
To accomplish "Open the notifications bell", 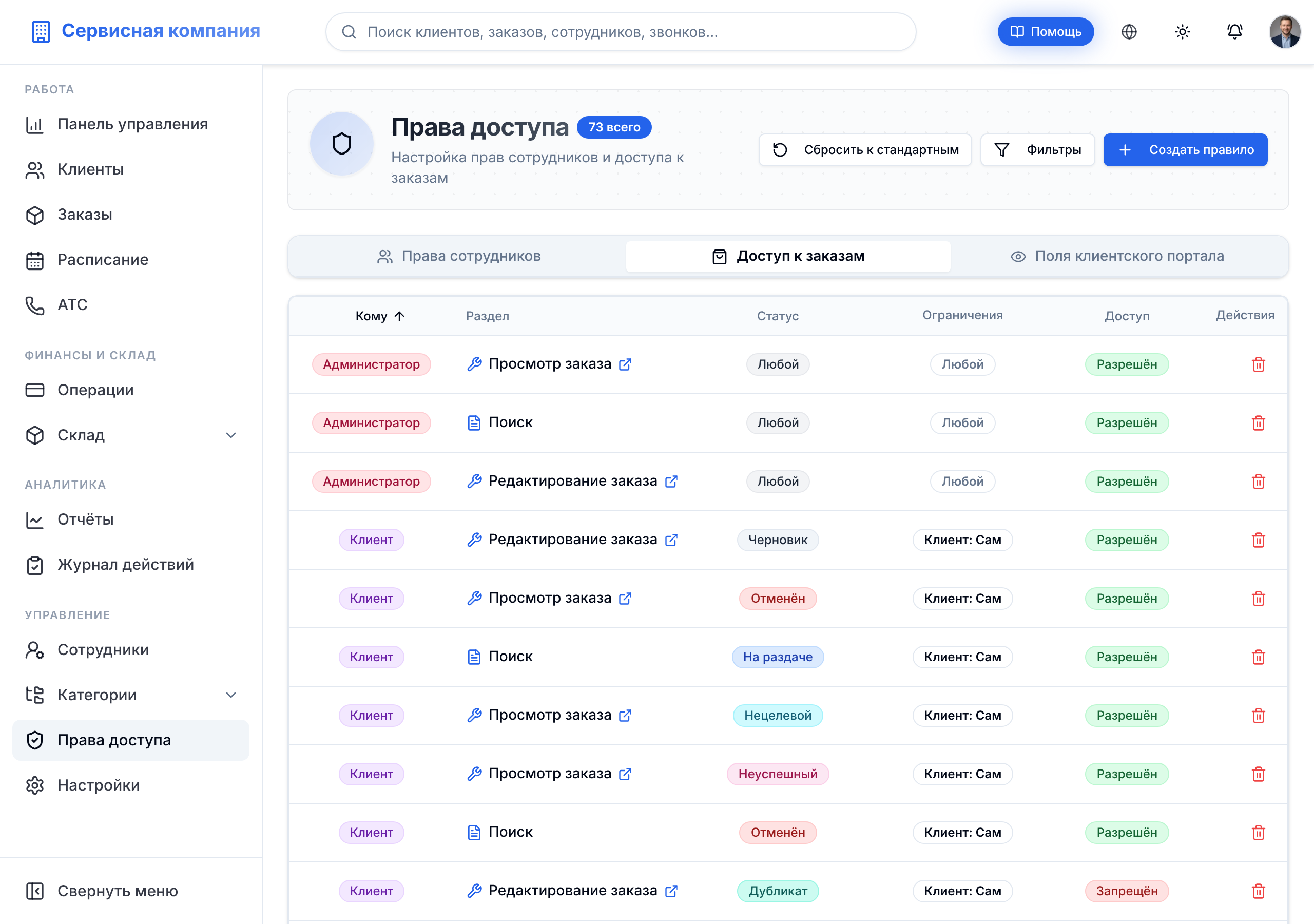I will 1234,32.
